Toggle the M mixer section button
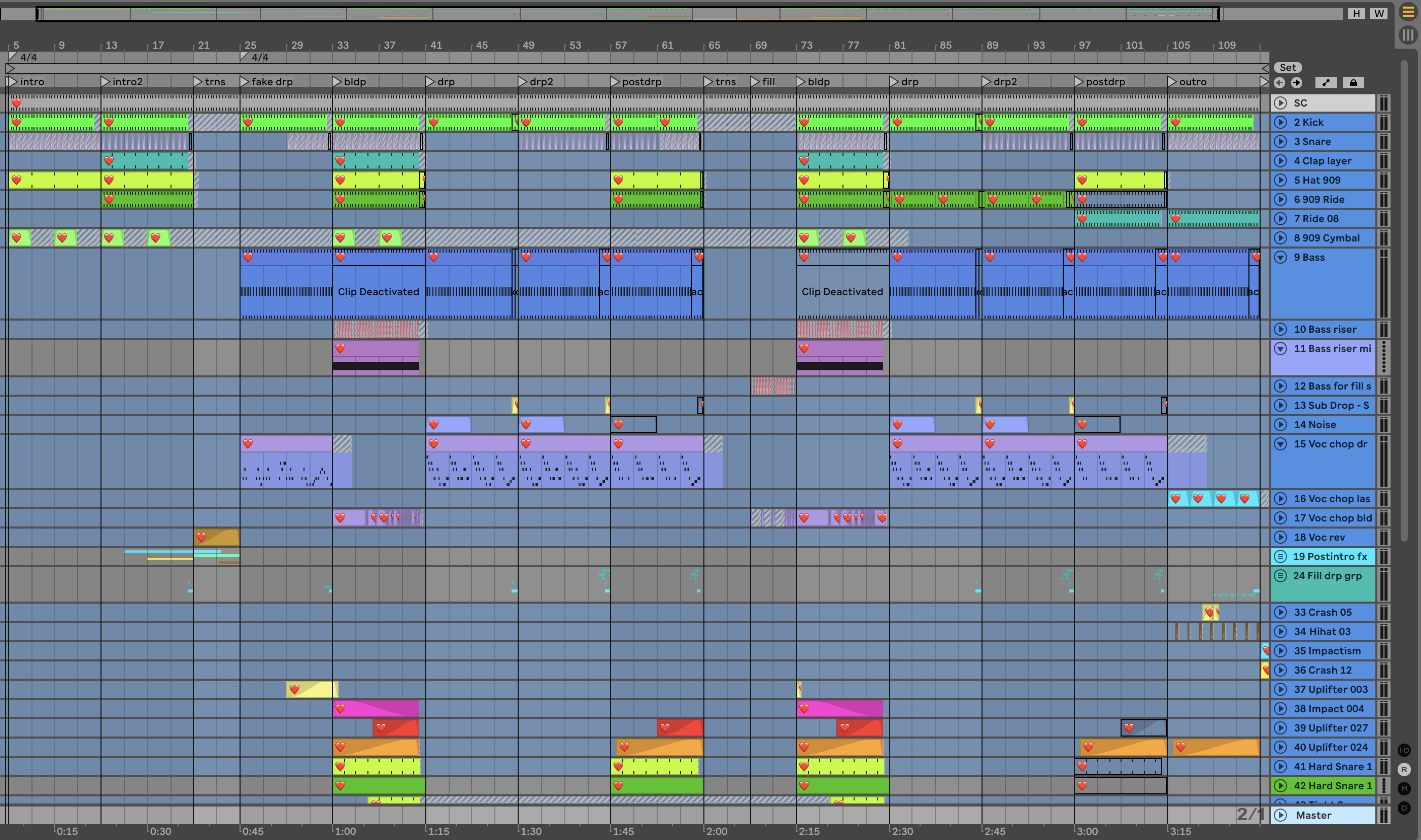Screen dimensions: 1421x840 pos(1404,788)
